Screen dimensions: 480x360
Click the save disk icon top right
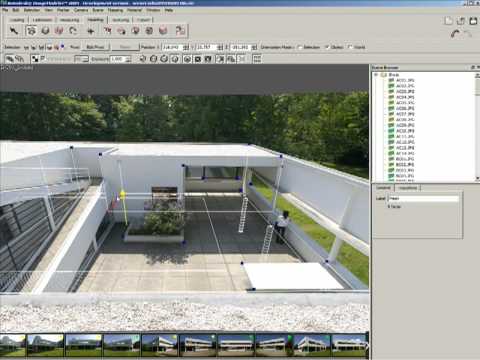click(473, 21)
